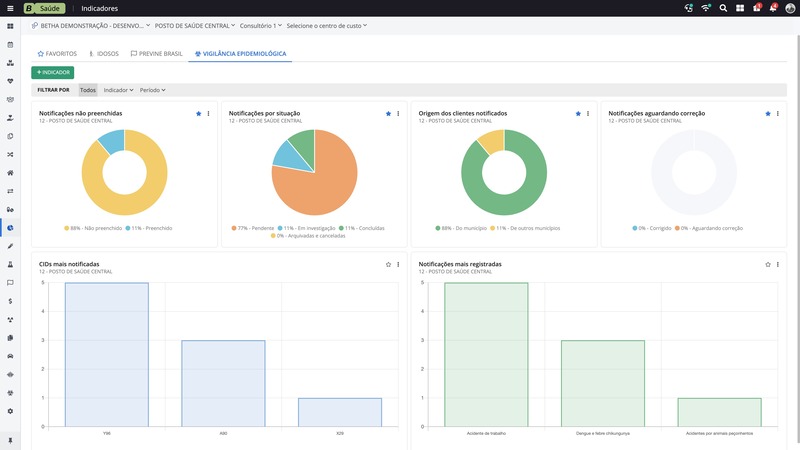The height and width of the screenshot is (450, 800).
Task: Open the POSTO DE SAÚDE CENTRAL dropdown
Action: tap(196, 25)
